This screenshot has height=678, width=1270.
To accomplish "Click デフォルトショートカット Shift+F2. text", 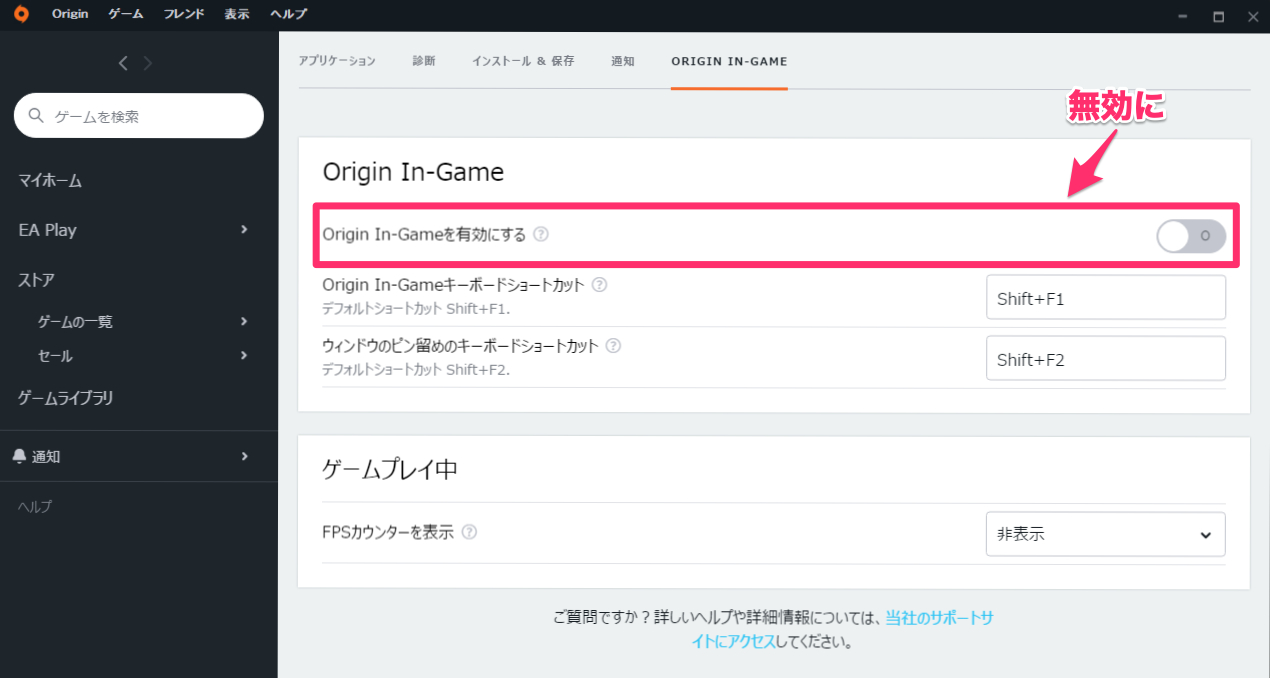I will coord(416,370).
